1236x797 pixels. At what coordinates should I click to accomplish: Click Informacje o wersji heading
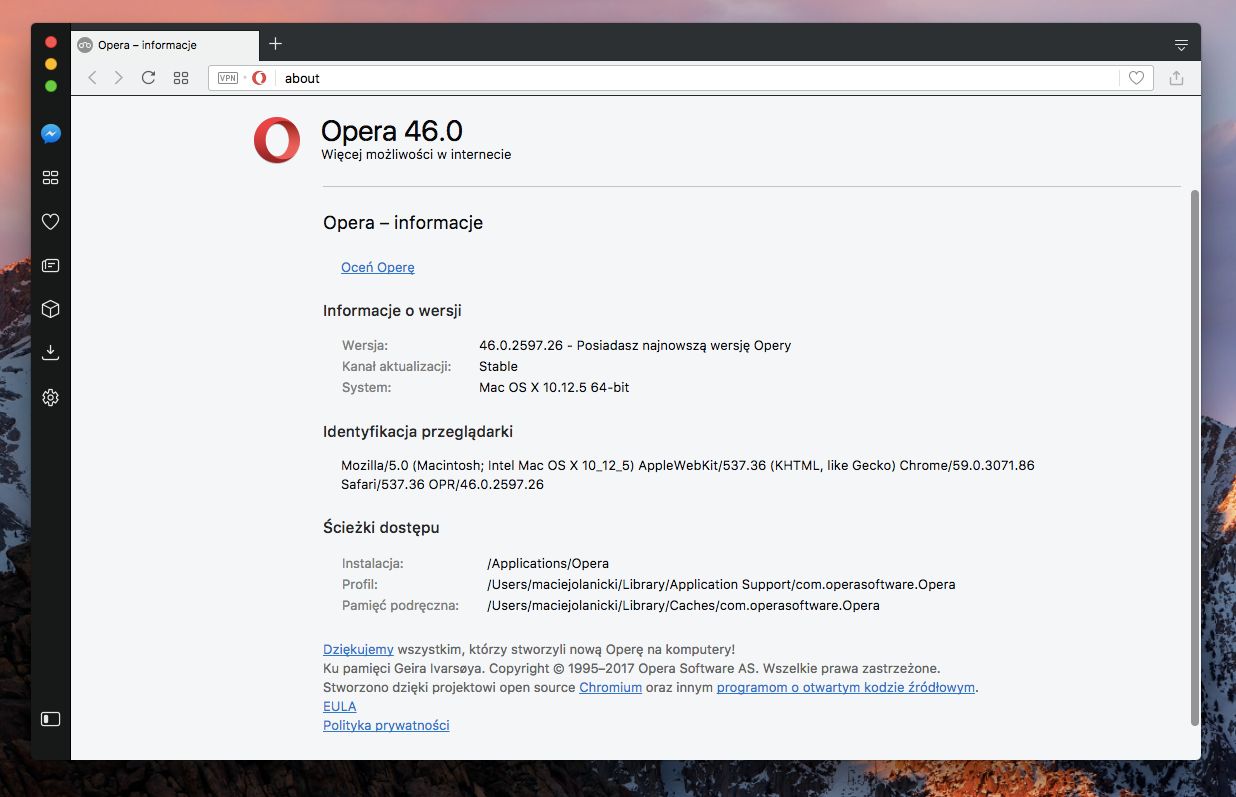coord(392,311)
